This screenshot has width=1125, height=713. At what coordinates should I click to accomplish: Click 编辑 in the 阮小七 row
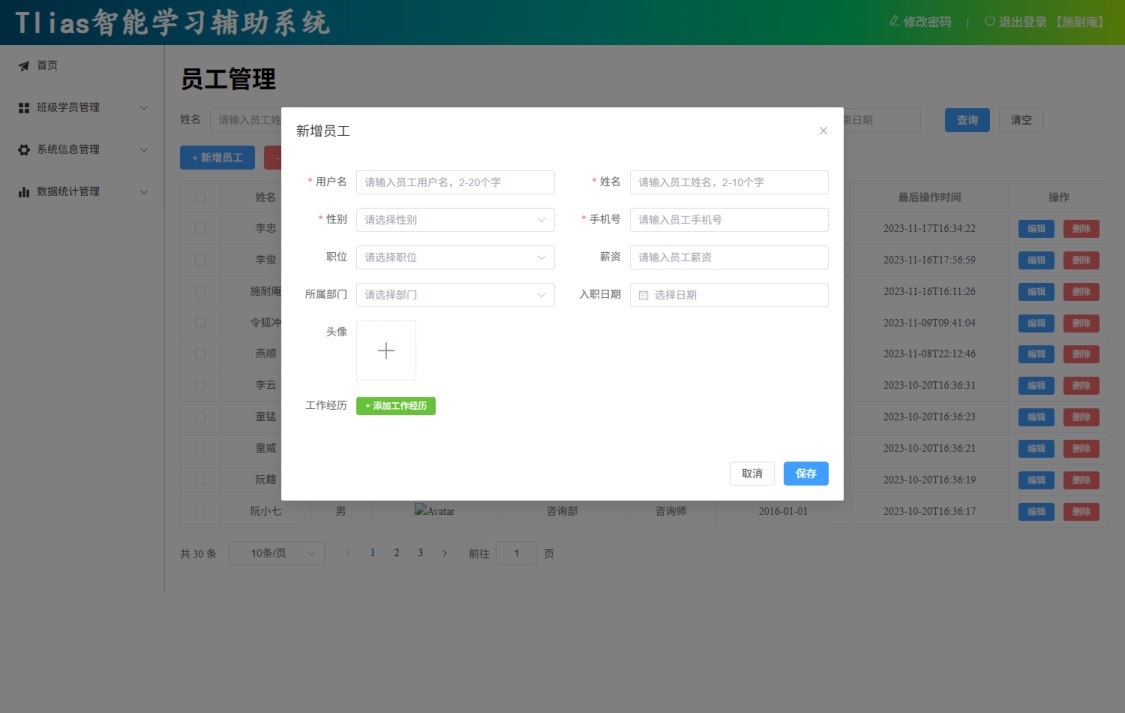pyautogui.click(x=1036, y=511)
